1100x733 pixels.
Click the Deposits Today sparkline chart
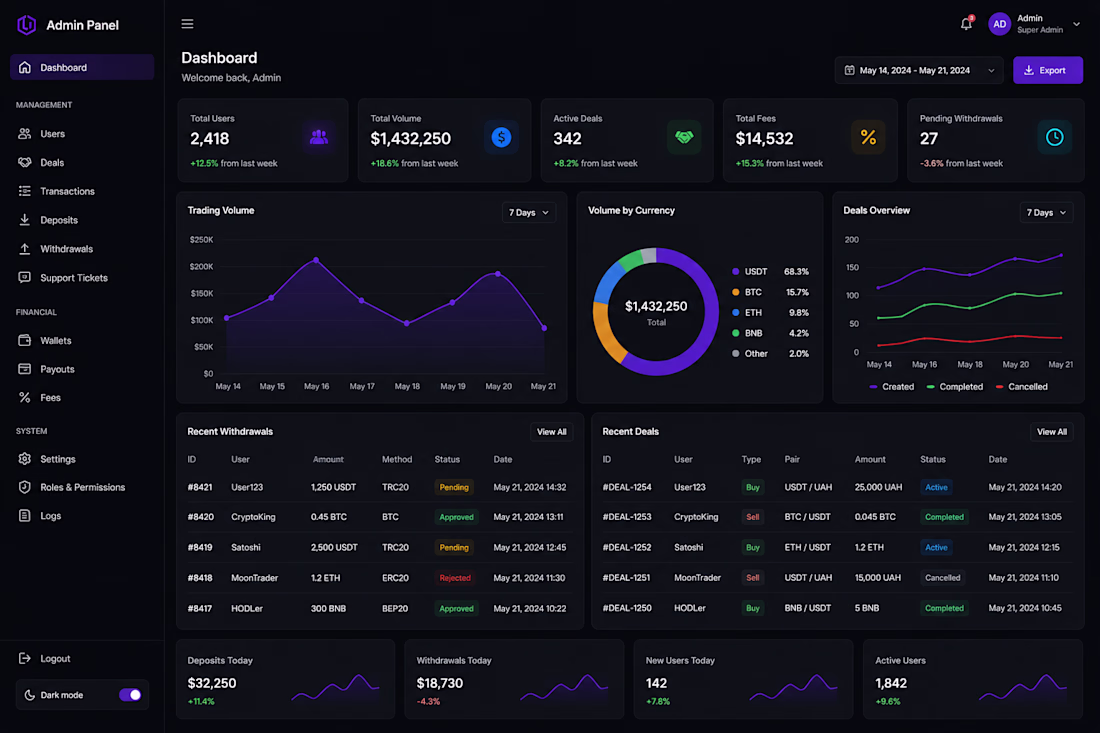(x=335, y=688)
